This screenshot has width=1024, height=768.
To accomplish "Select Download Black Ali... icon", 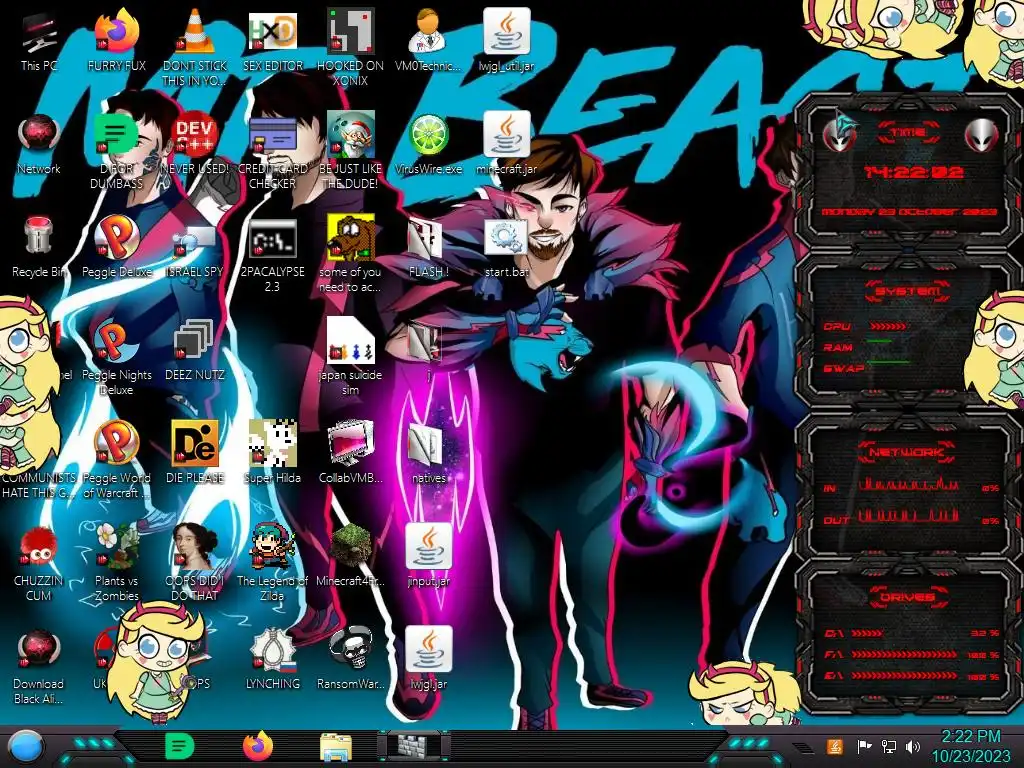I will click(39, 667).
